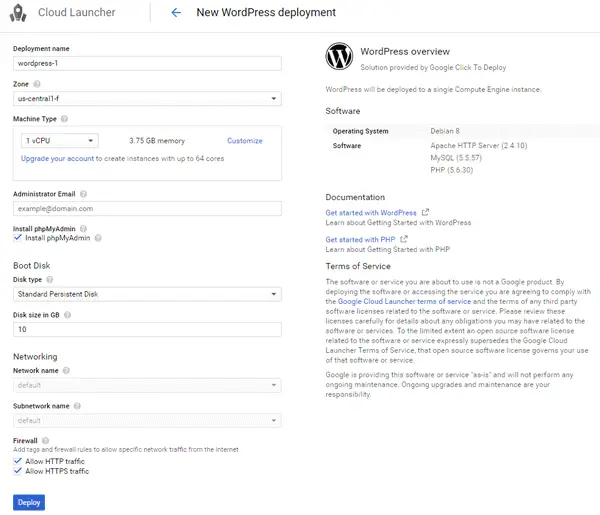
Task: Click external link icon after Get started with WordPress
Action: pyautogui.click(x=425, y=212)
